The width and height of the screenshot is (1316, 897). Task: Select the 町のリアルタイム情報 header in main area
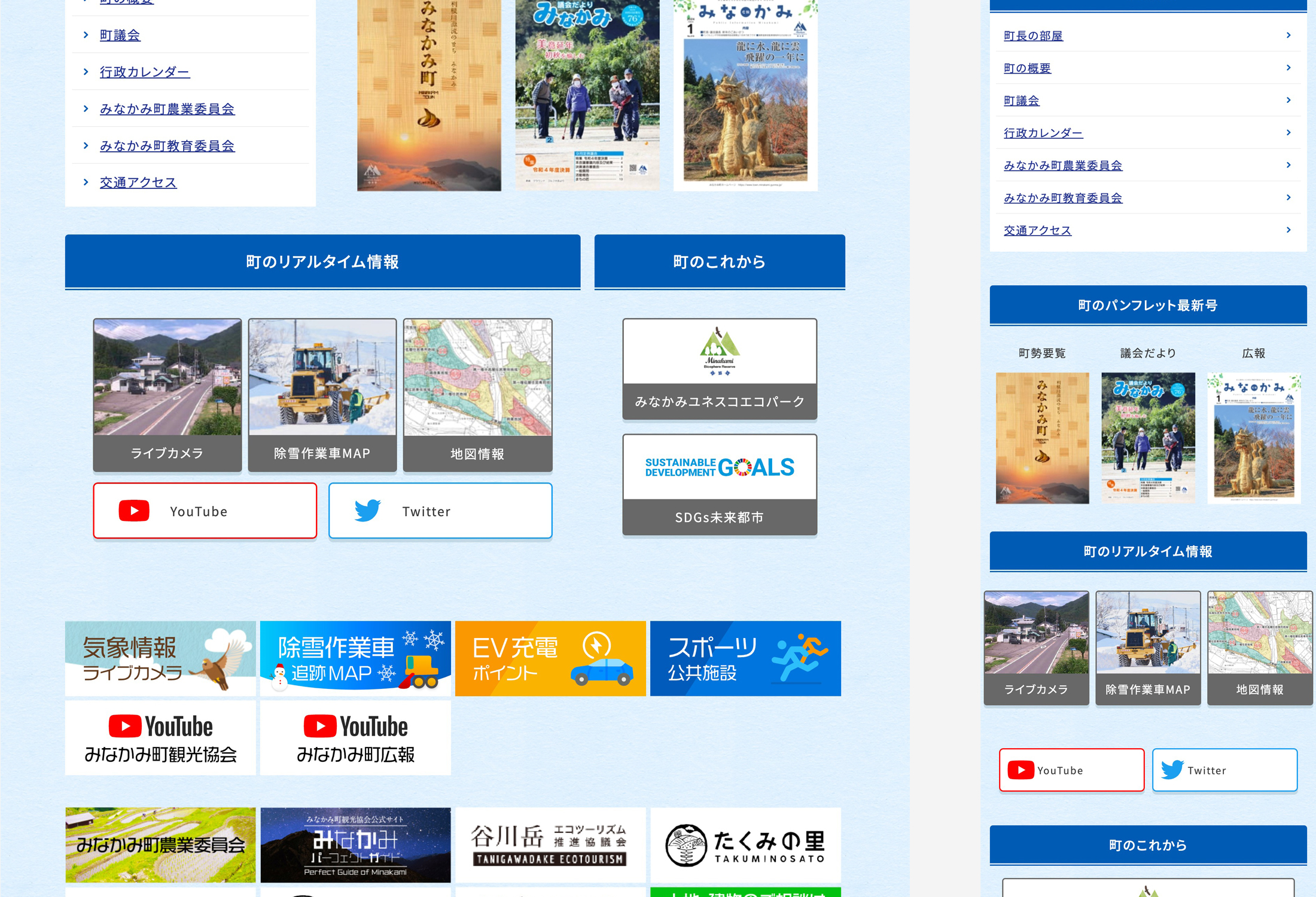click(322, 261)
